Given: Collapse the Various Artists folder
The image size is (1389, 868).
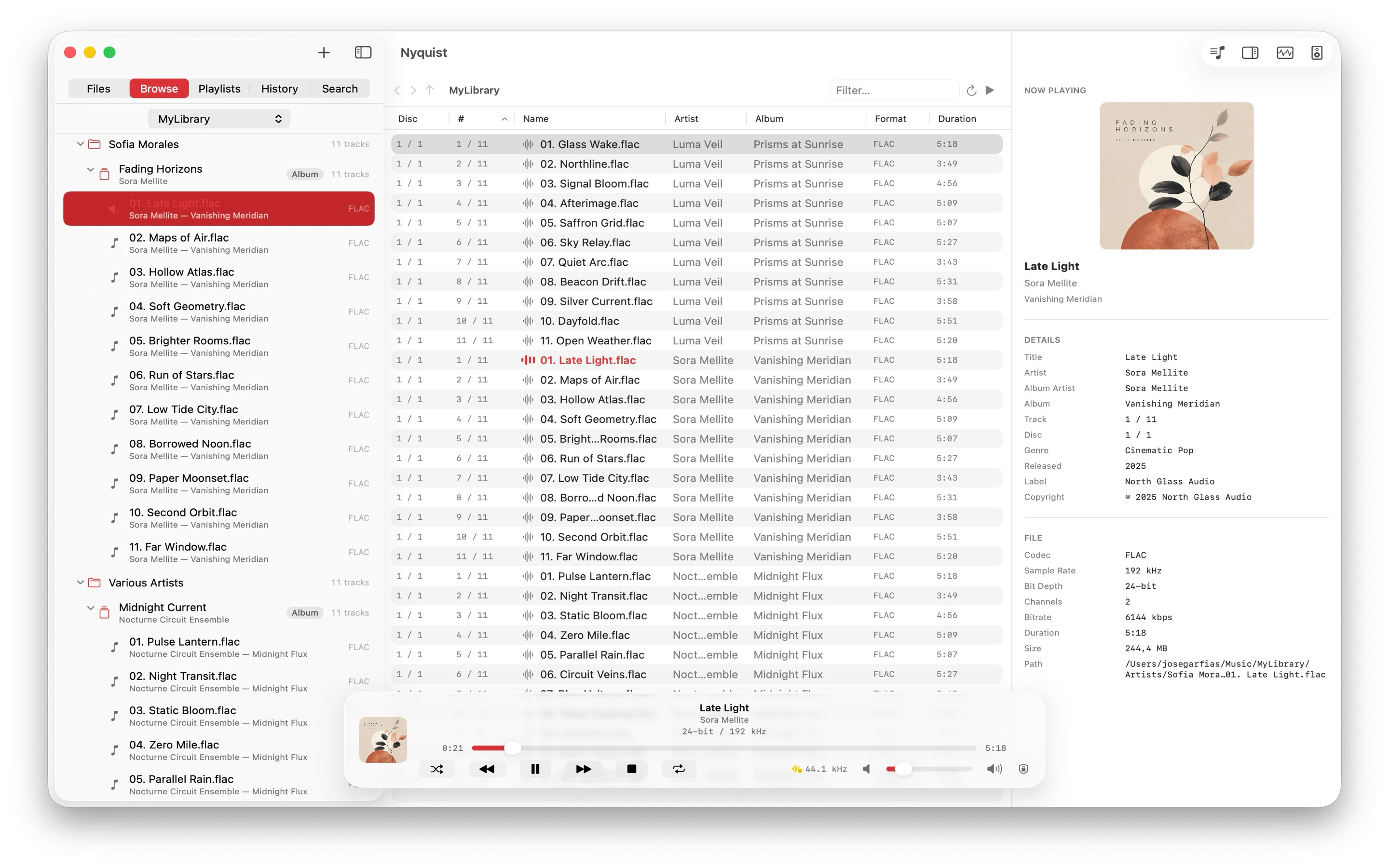Looking at the screenshot, I should tap(80, 583).
